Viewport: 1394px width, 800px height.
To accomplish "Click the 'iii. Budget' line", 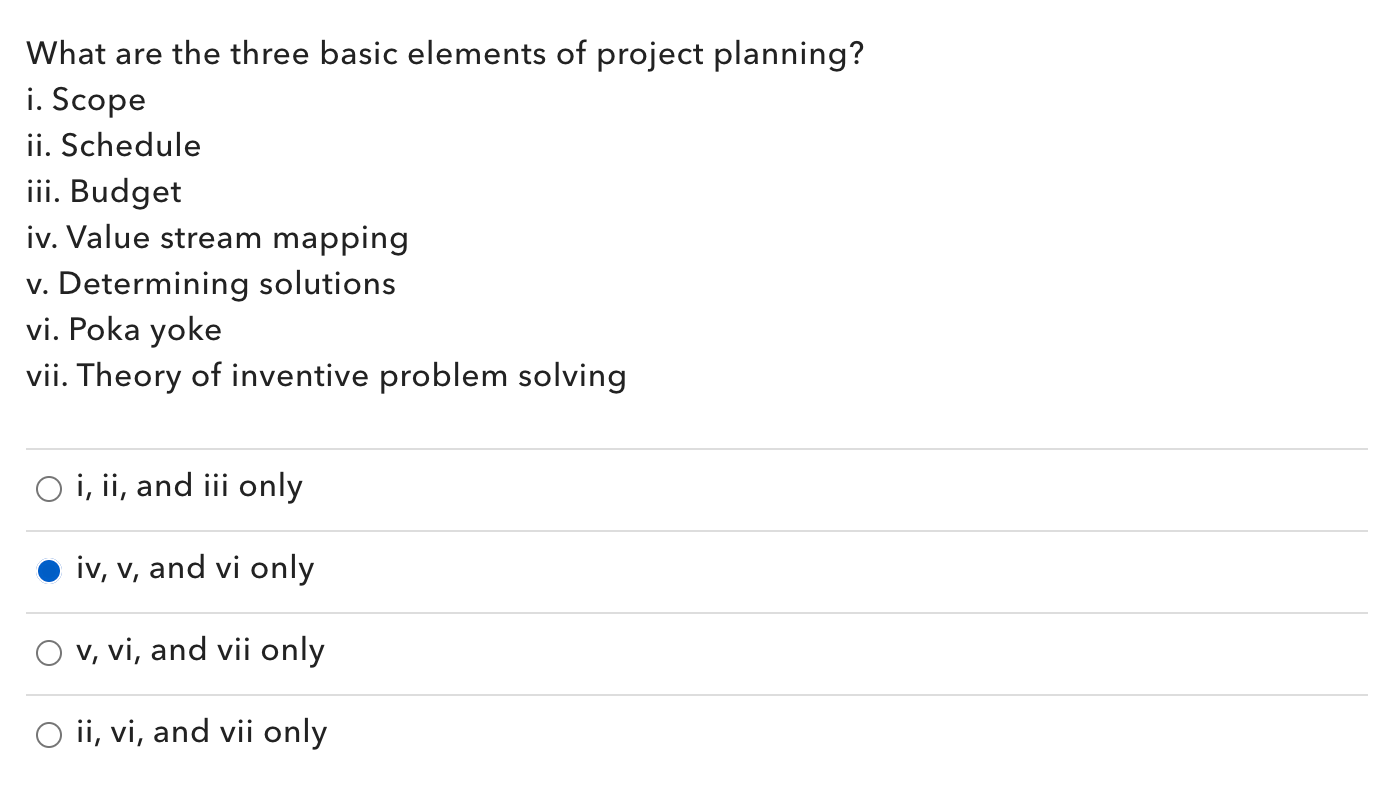I will (104, 191).
